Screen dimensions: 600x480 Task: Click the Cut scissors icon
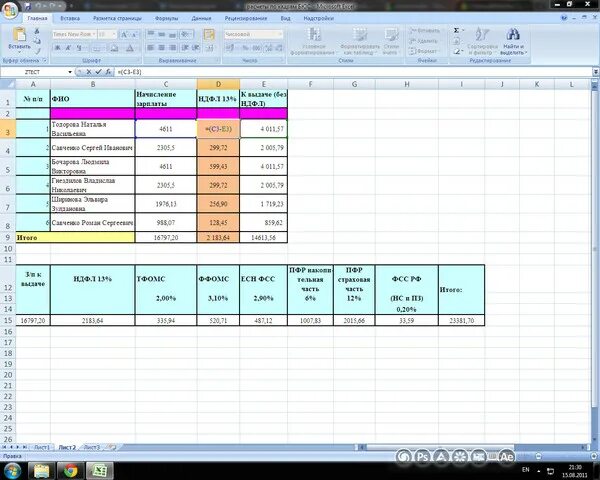click(x=37, y=31)
